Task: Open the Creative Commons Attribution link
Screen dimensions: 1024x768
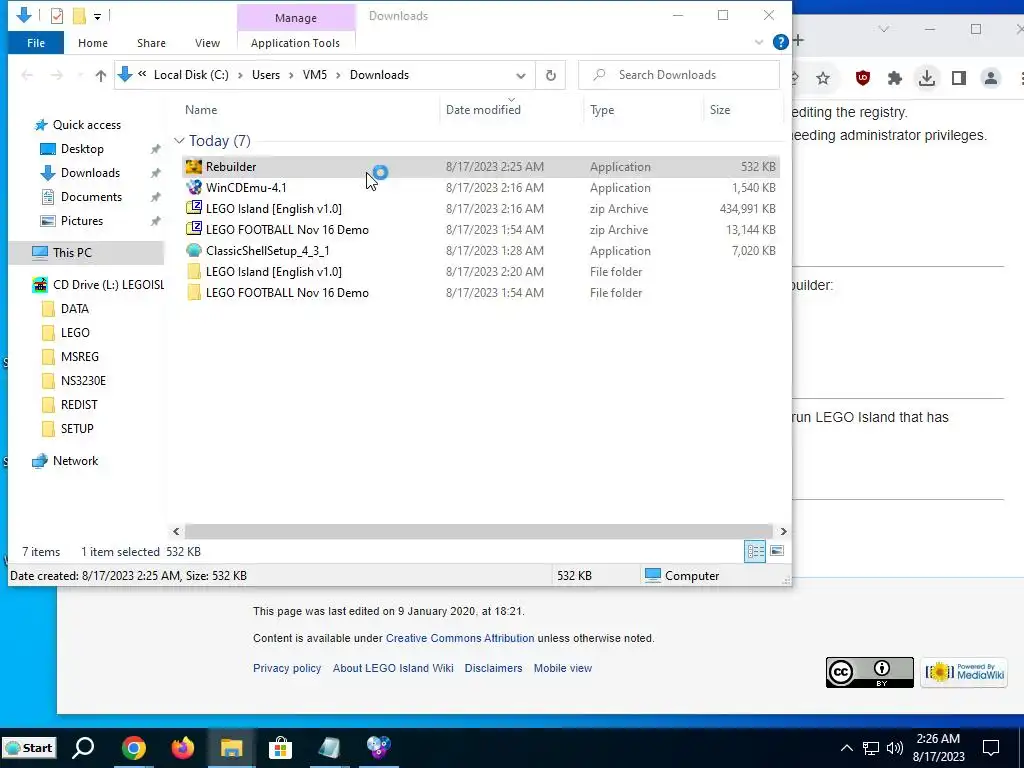Action: [460, 638]
